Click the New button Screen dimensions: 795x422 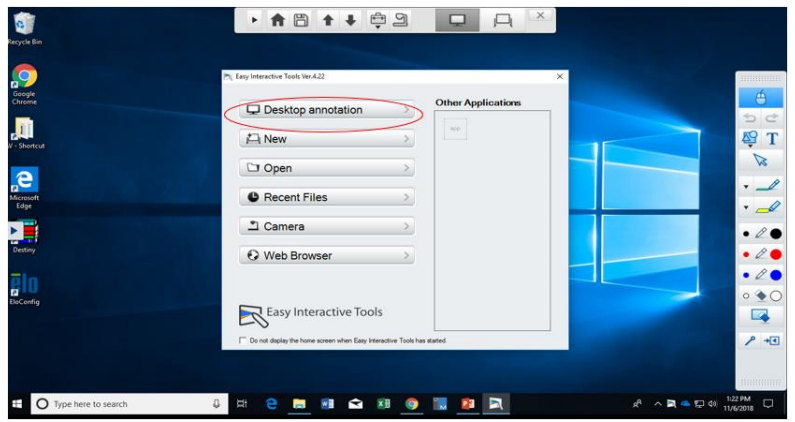pyautogui.click(x=326, y=139)
